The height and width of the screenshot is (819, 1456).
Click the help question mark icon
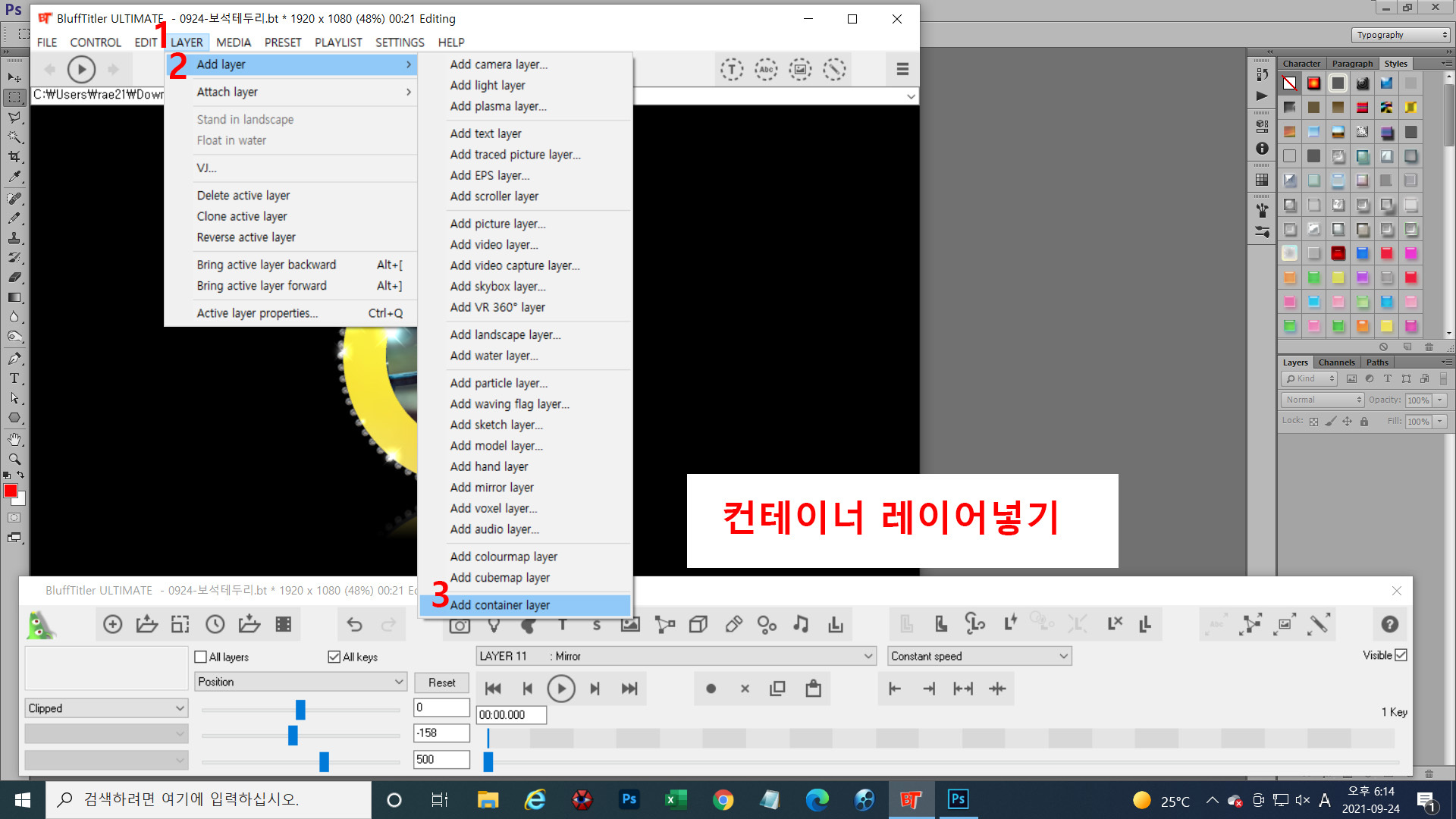click(x=1389, y=624)
